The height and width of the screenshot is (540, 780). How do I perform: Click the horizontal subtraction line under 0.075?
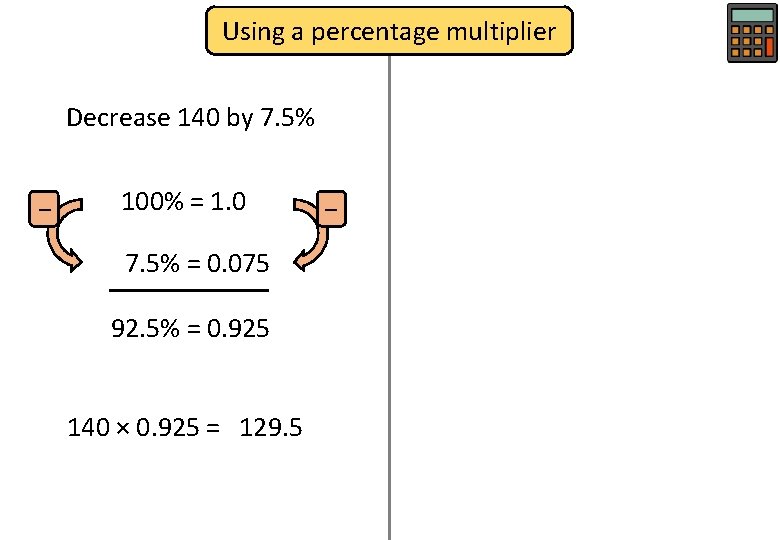pyautogui.click(x=189, y=290)
